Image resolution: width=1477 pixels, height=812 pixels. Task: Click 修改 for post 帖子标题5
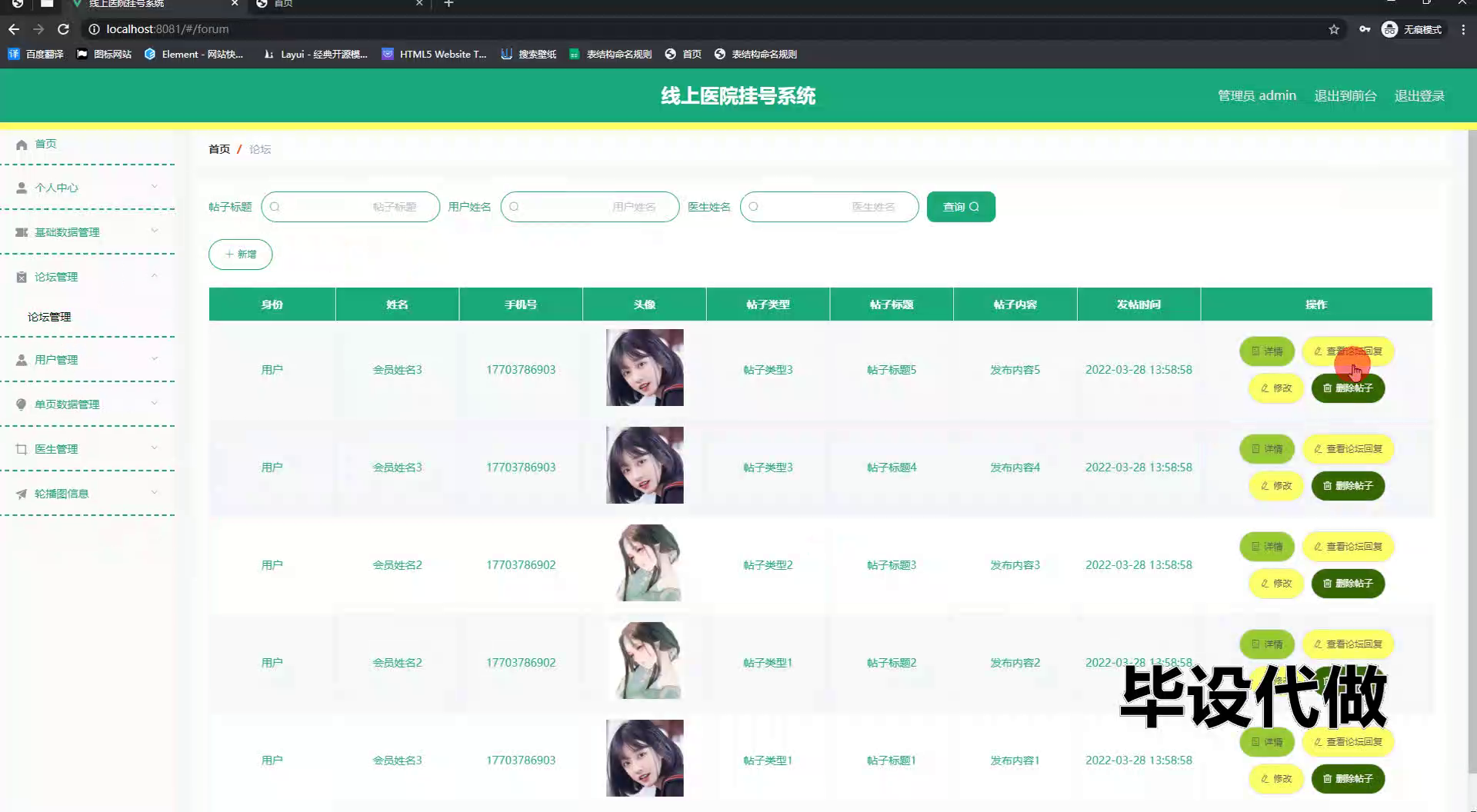(1276, 388)
